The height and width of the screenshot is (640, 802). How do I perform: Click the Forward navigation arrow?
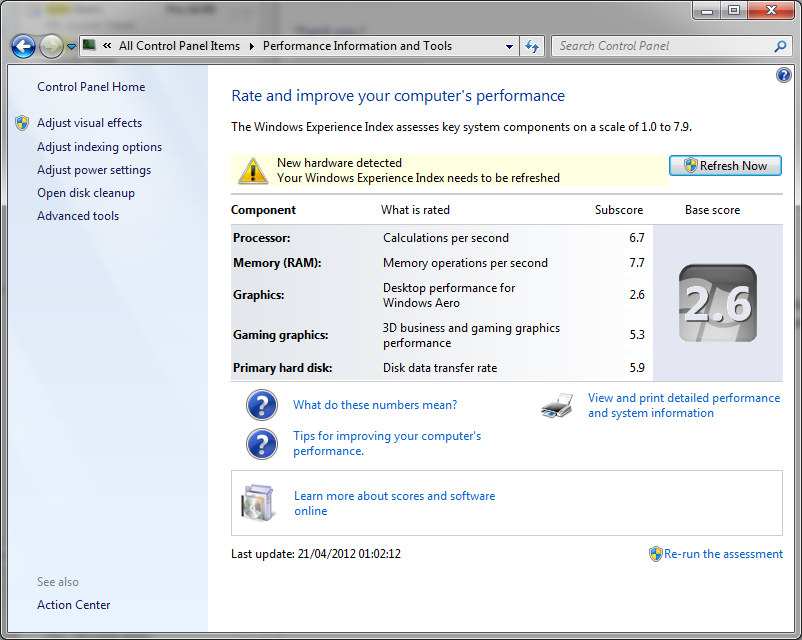(x=51, y=47)
